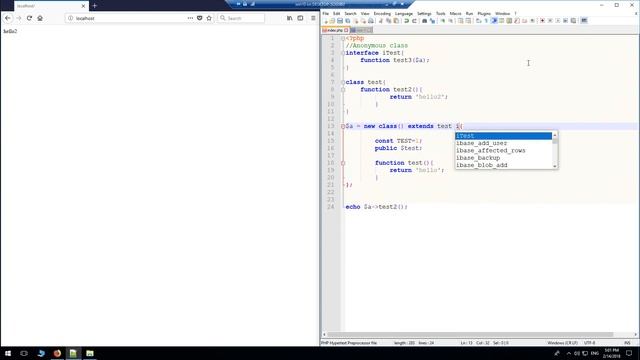Collapse the anonymous class fold on line 13
Image resolution: width=640 pixels, height=360 pixels.
343,127
